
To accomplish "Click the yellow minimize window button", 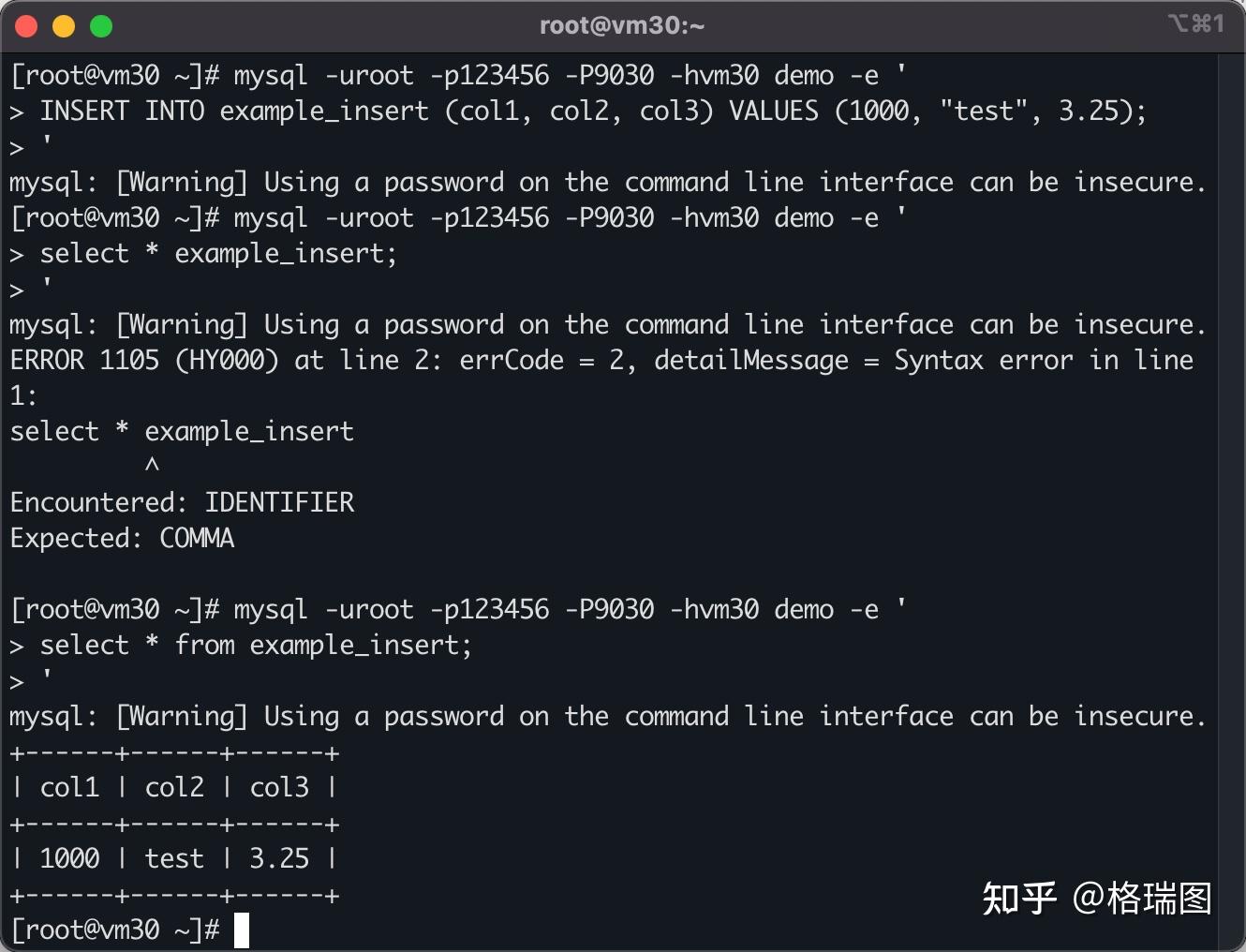I will 64,26.
